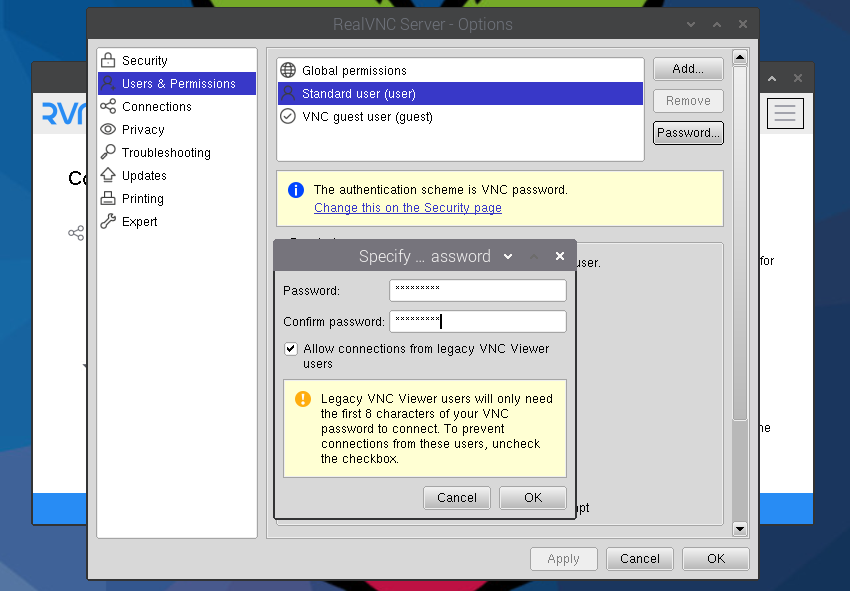This screenshot has height=591, width=850.
Task: Select the Standard user (user) row
Action: tap(460, 93)
